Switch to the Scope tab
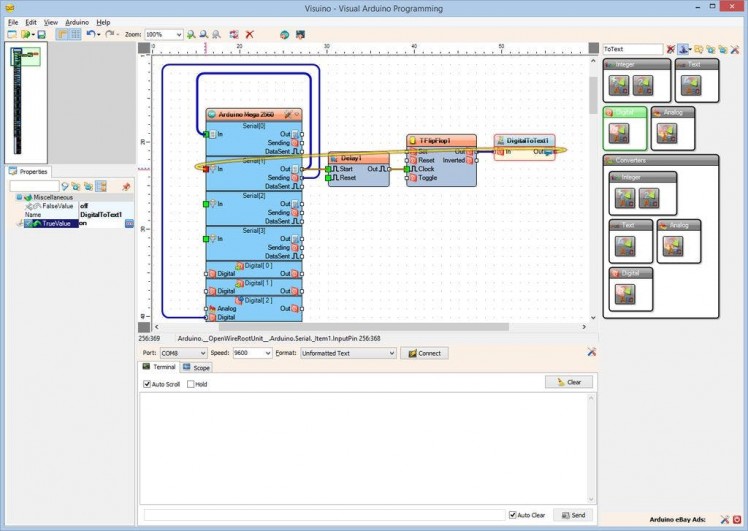This screenshot has width=748, height=531. pyautogui.click(x=196, y=368)
